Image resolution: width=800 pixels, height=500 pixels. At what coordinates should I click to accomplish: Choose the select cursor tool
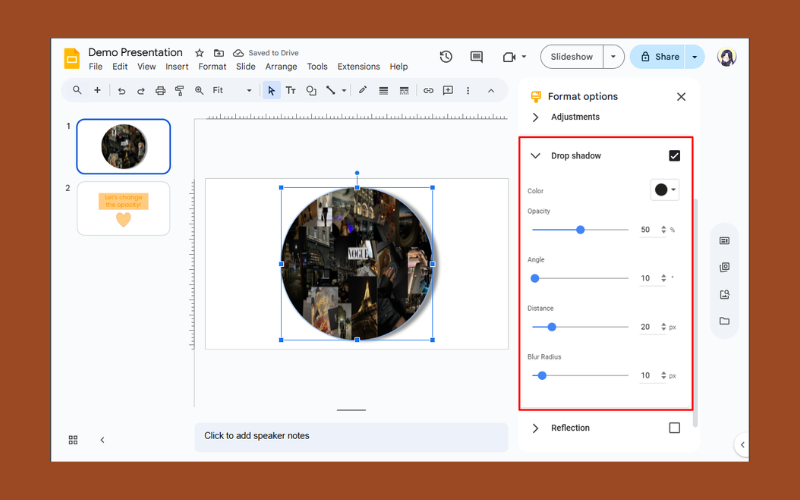pos(271,91)
